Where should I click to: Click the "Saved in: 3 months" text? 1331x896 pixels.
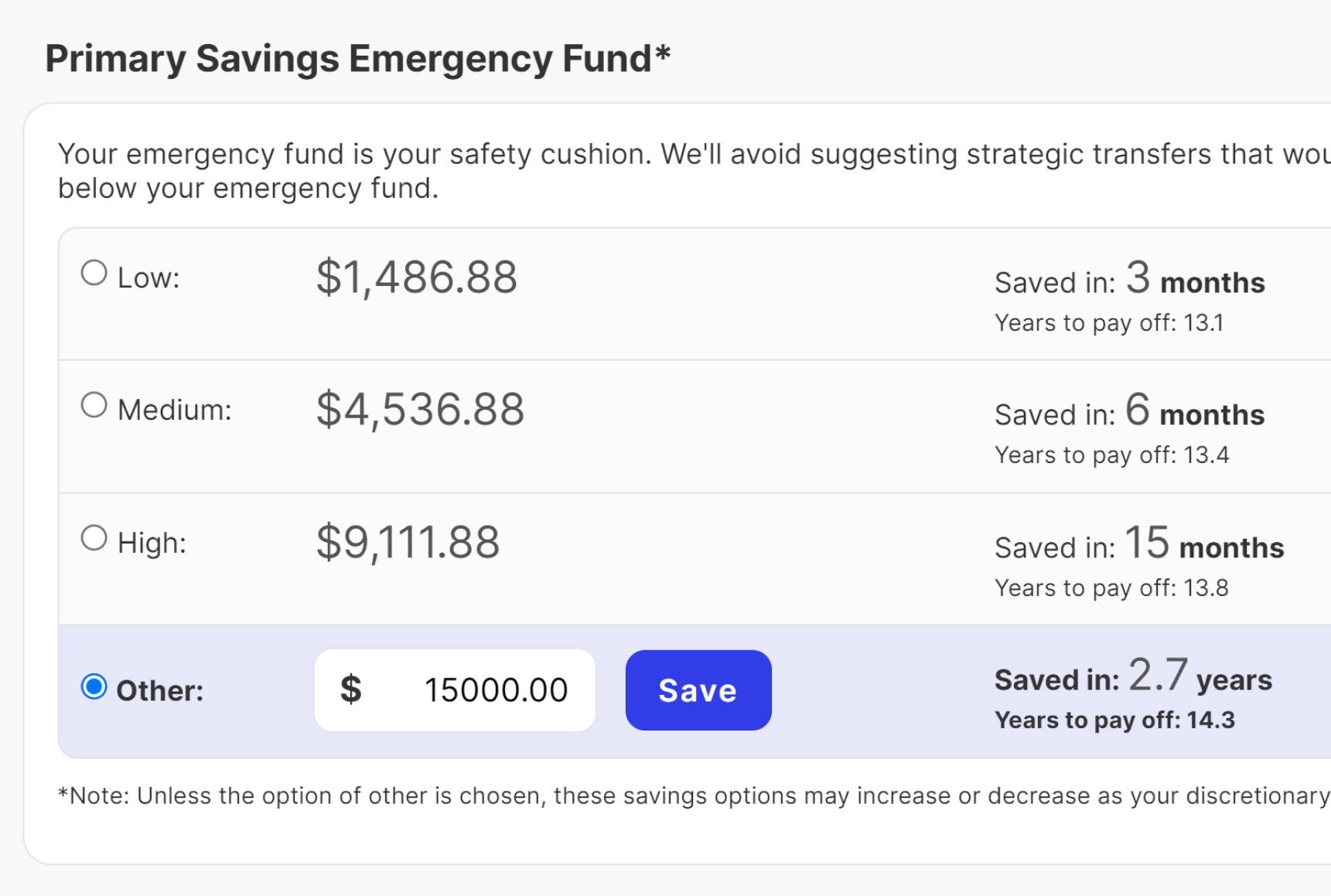(x=1129, y=281)
